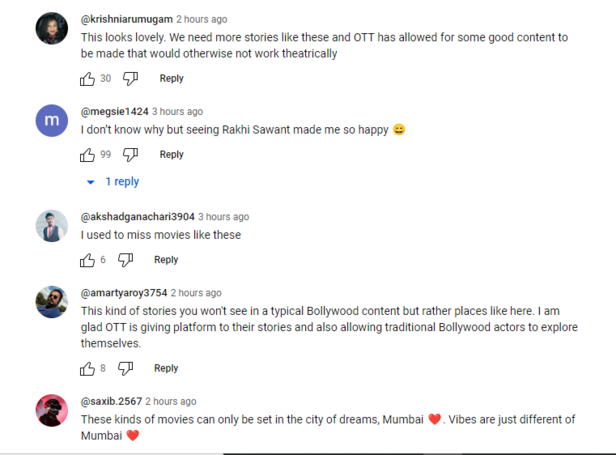Reply to the "I used to miss movies" comment

click(166, 260)
